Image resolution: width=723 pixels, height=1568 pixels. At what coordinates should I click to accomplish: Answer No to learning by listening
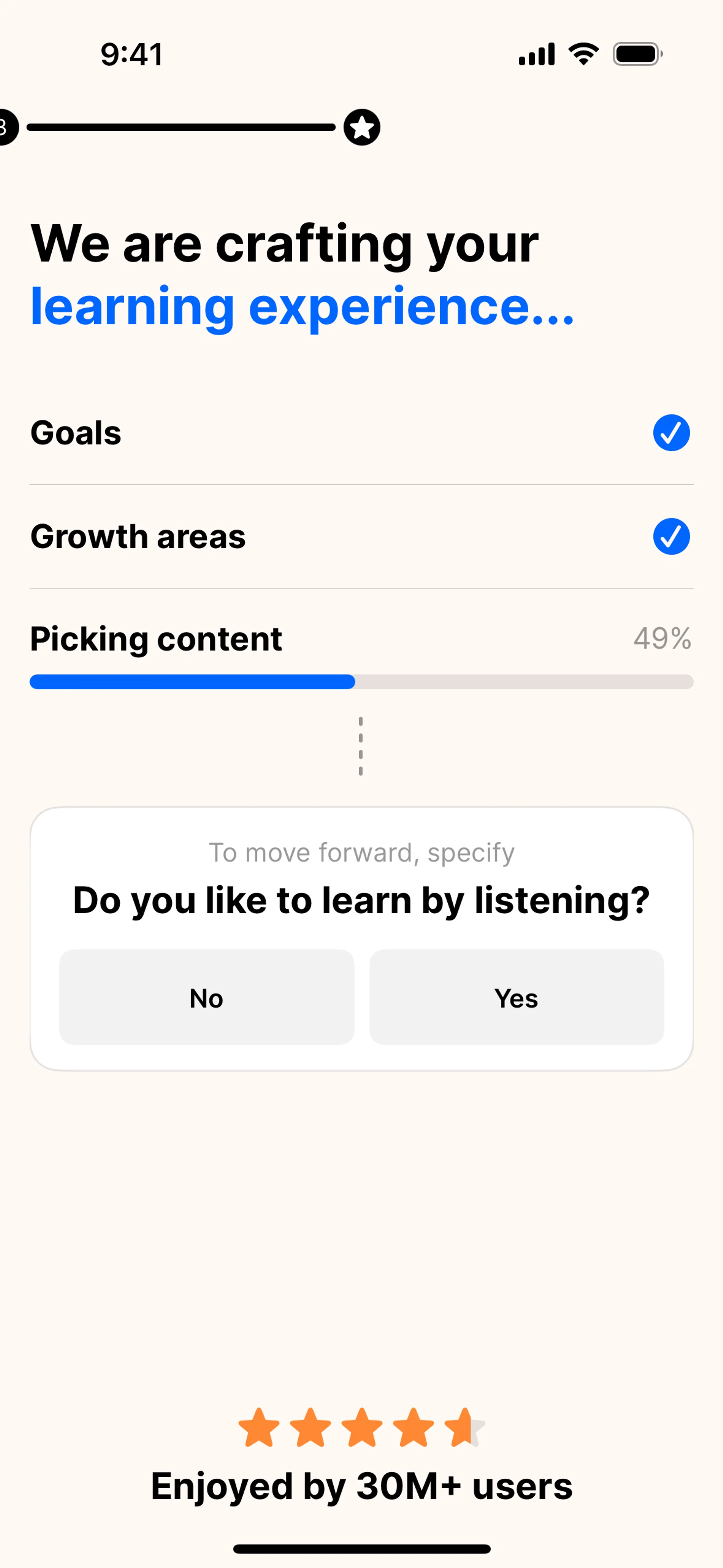pyautogui.click(x=206, y=997)
